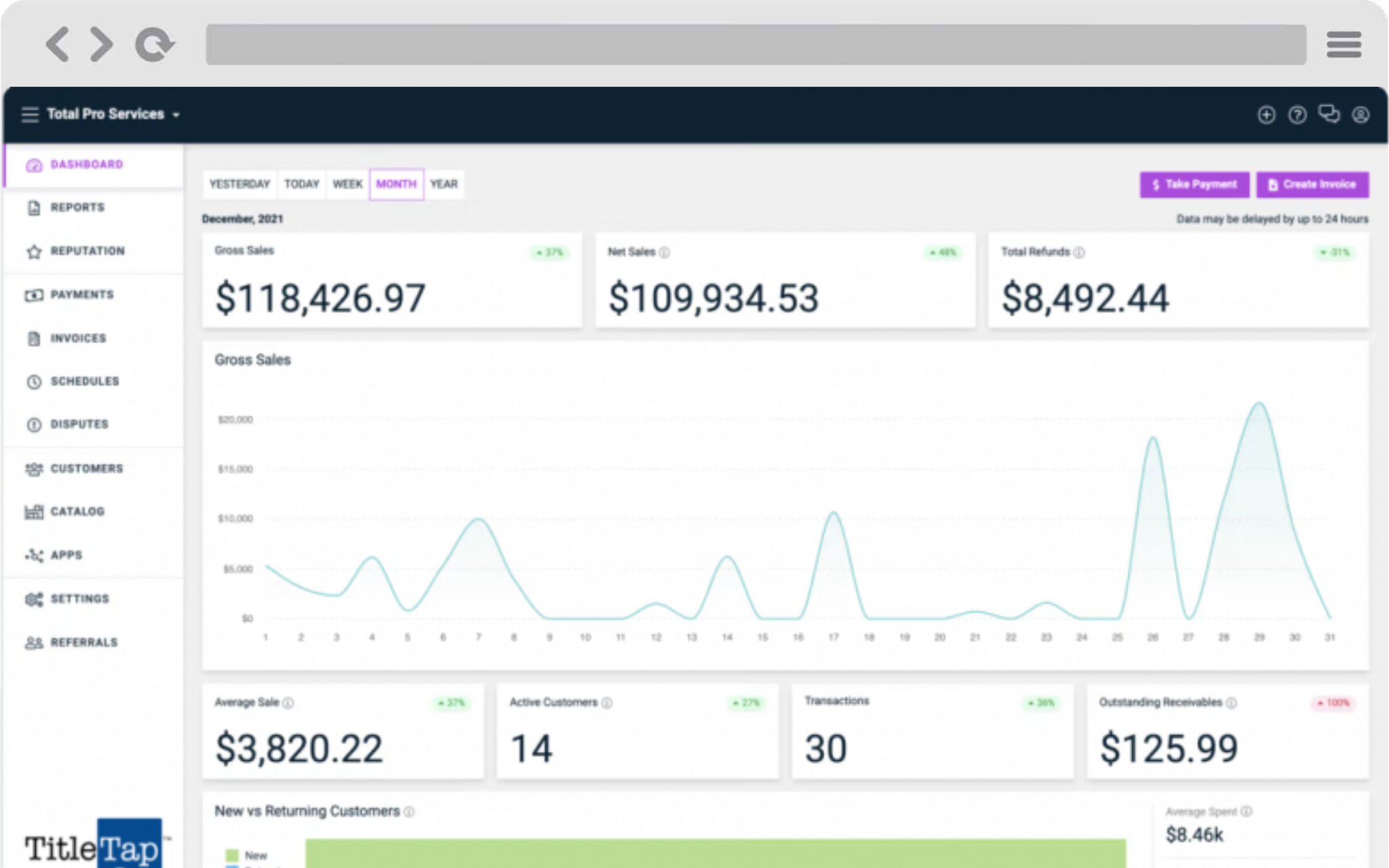The image size is (1389, 868).
Task: Click the Gross Sales 37% change badge
Action: [x=550, y=252]
